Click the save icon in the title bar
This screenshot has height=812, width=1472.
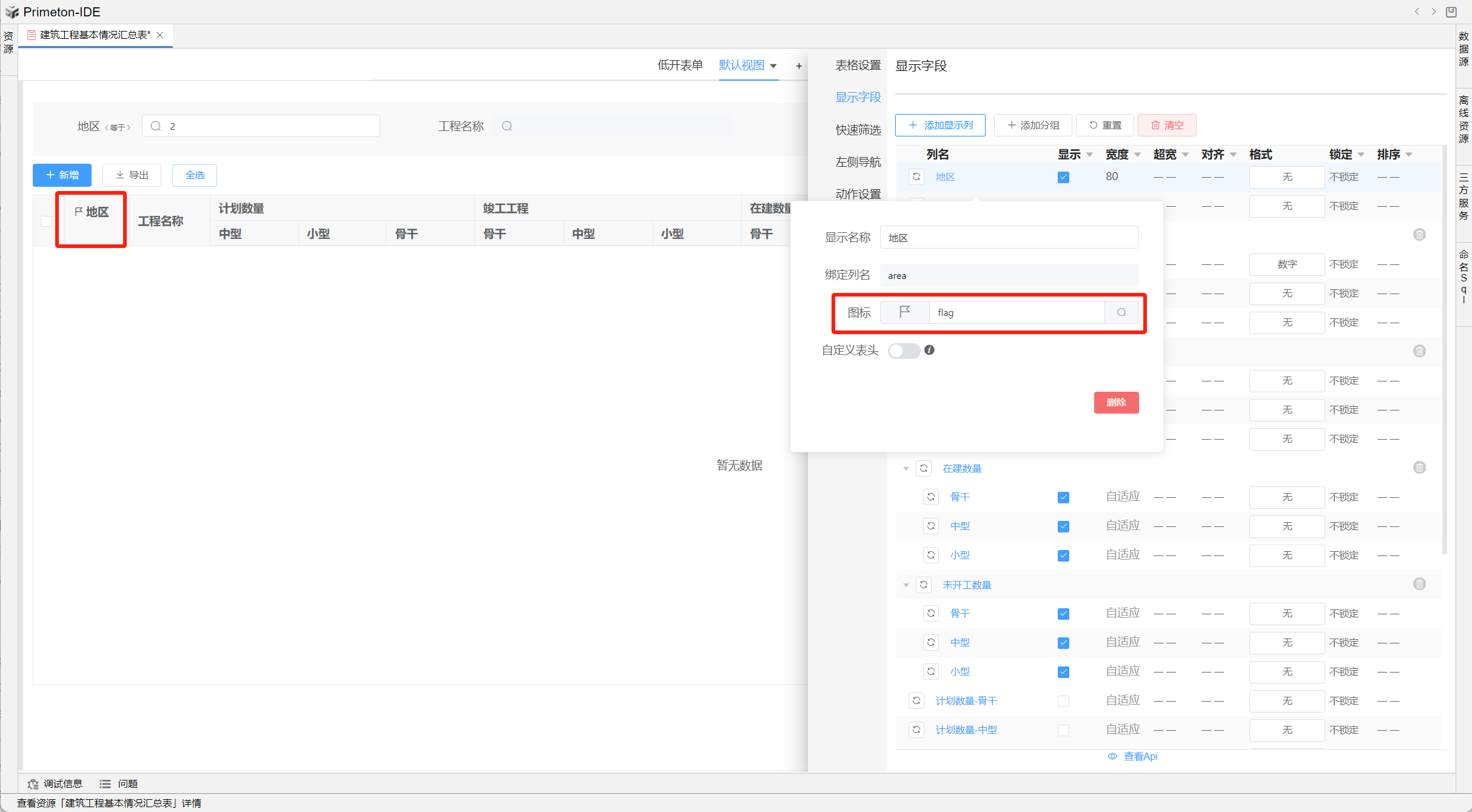(x=1451, y=12)
